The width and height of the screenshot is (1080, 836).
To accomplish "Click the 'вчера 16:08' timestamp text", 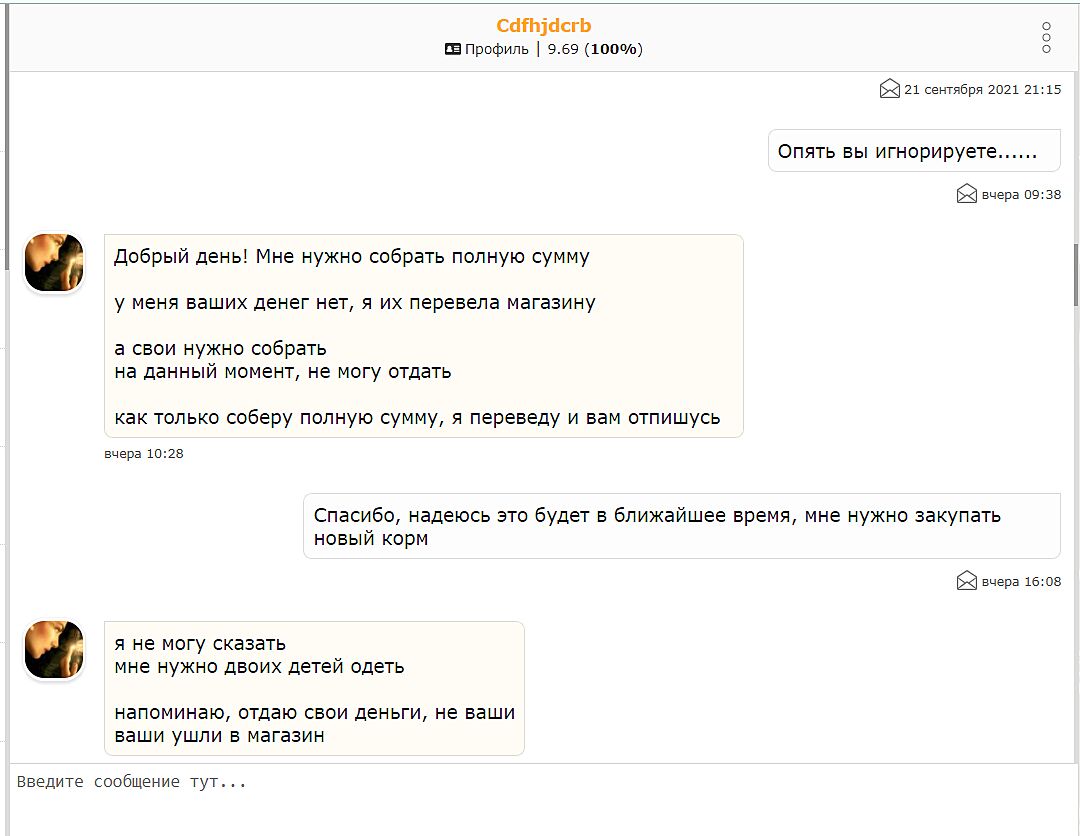I will (x=1021, y=581).
